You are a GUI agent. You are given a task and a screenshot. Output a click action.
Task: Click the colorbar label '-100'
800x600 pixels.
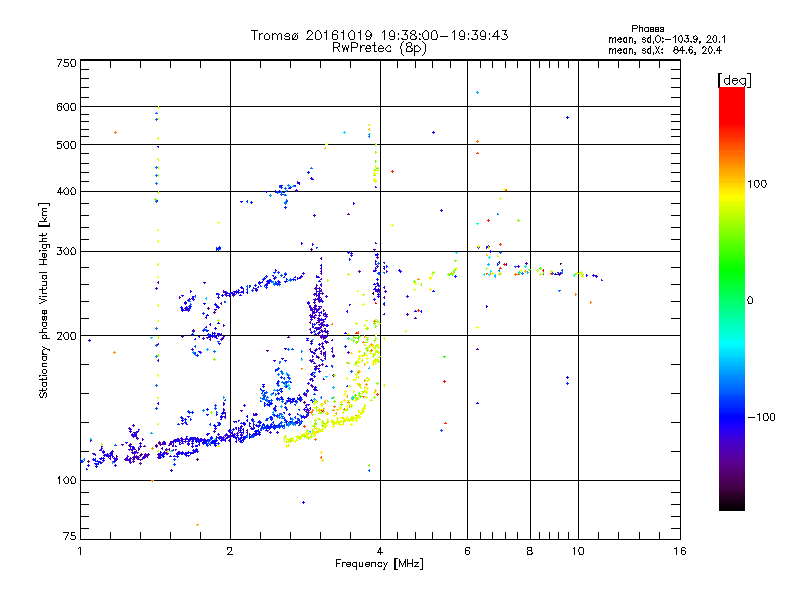coord(761,417)
